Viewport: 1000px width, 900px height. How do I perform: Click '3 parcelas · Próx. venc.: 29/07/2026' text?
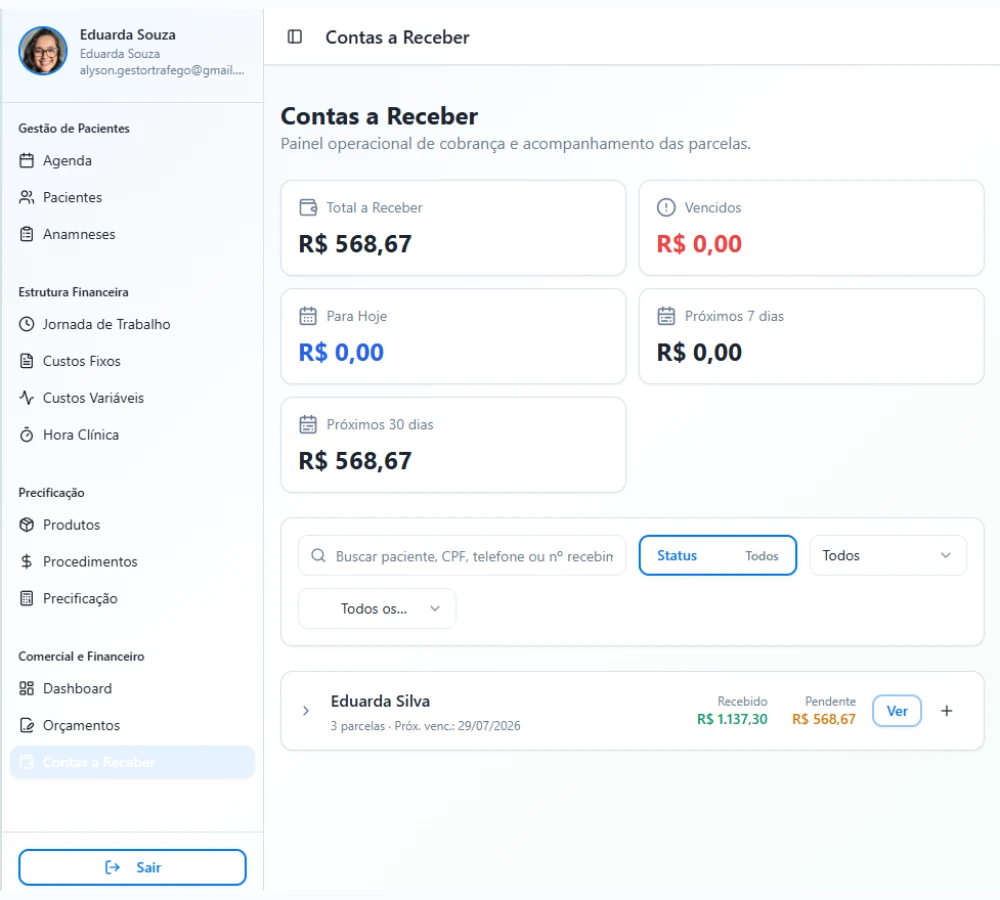(425, 726)
